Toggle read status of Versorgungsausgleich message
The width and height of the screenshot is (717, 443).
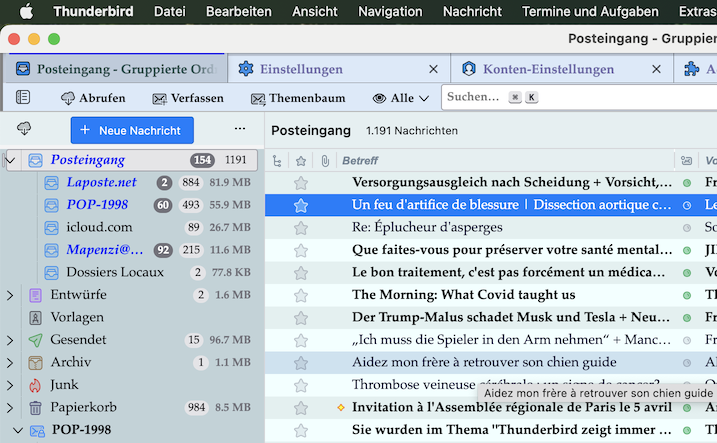pos(687,183)
